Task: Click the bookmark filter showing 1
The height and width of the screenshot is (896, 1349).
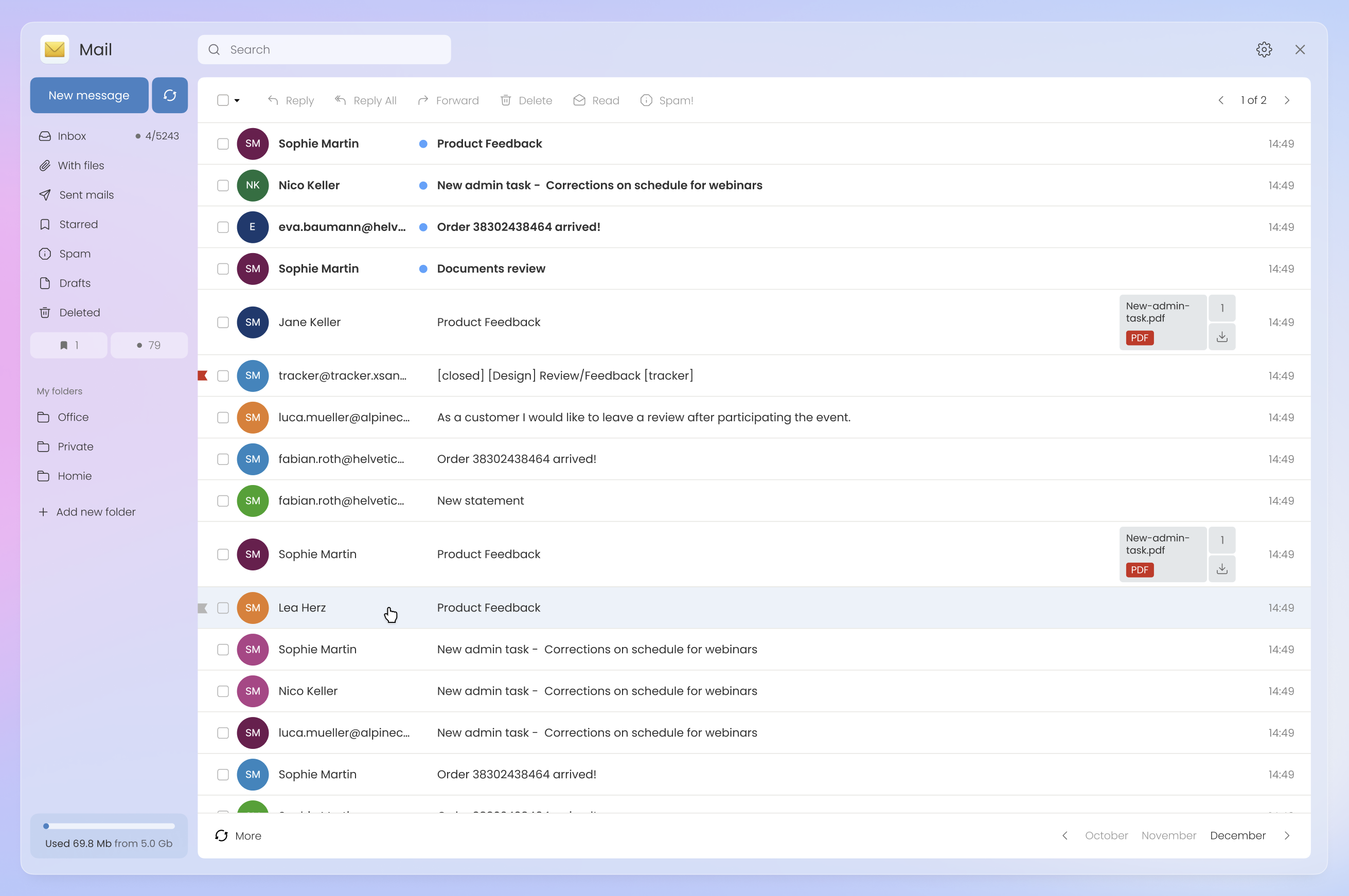Action: (x=68, y=345)
